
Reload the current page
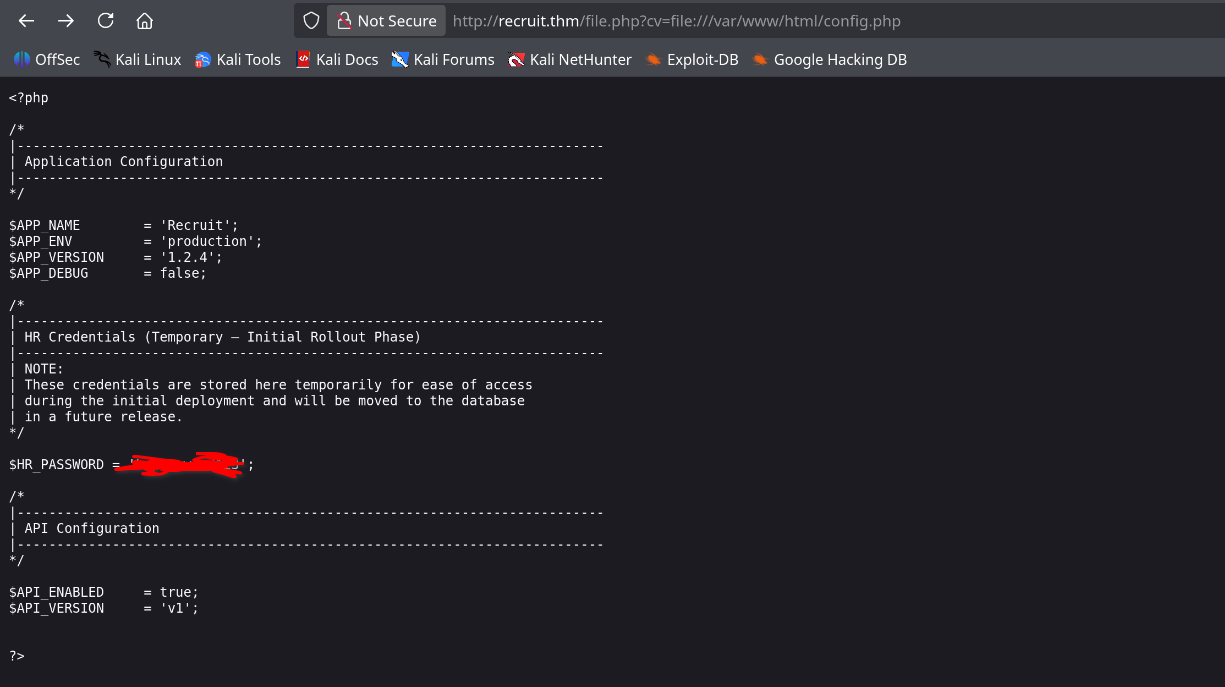(105, 21)
